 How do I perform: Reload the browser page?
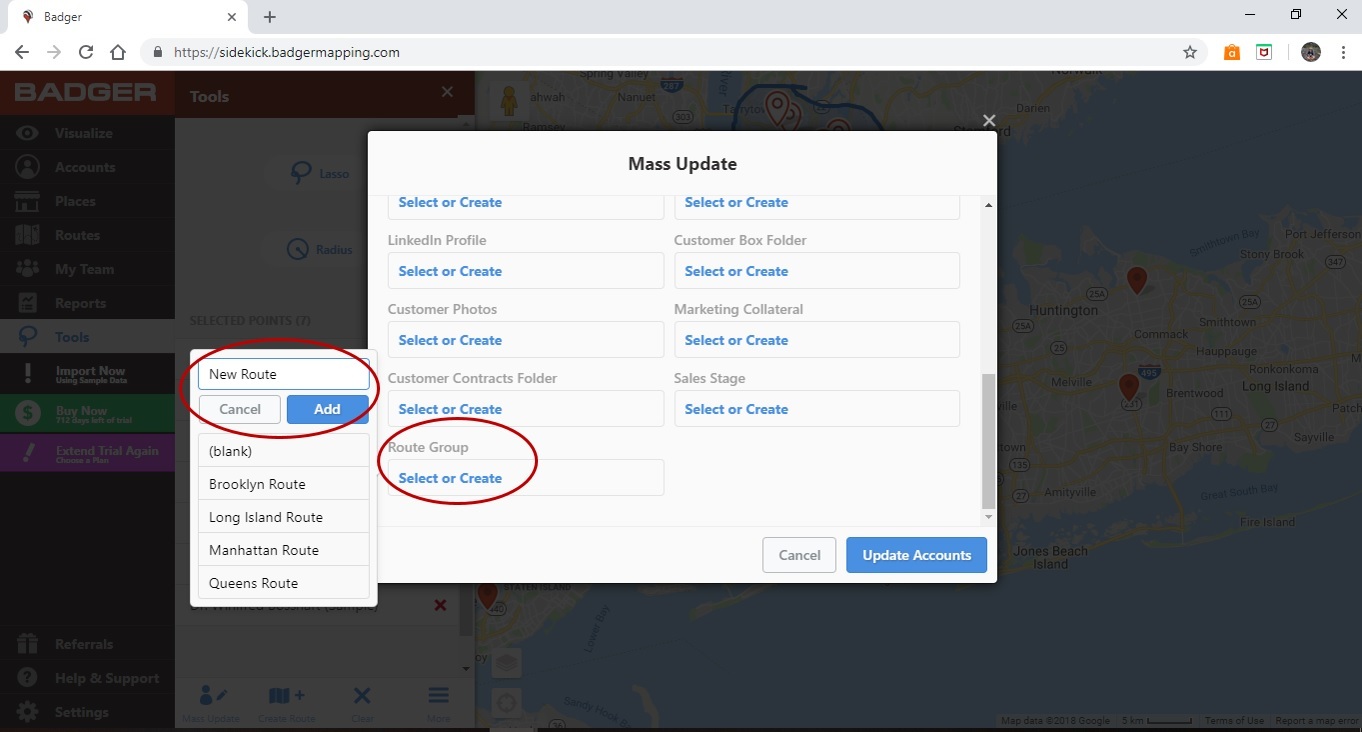86,52
